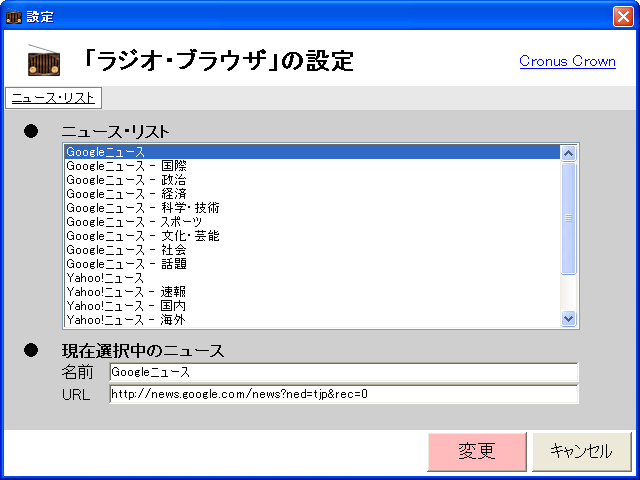Screen dimensions: 640x480
Task: Select the plain Yahoo!ニュース row
Action: [x=313, y=278]
